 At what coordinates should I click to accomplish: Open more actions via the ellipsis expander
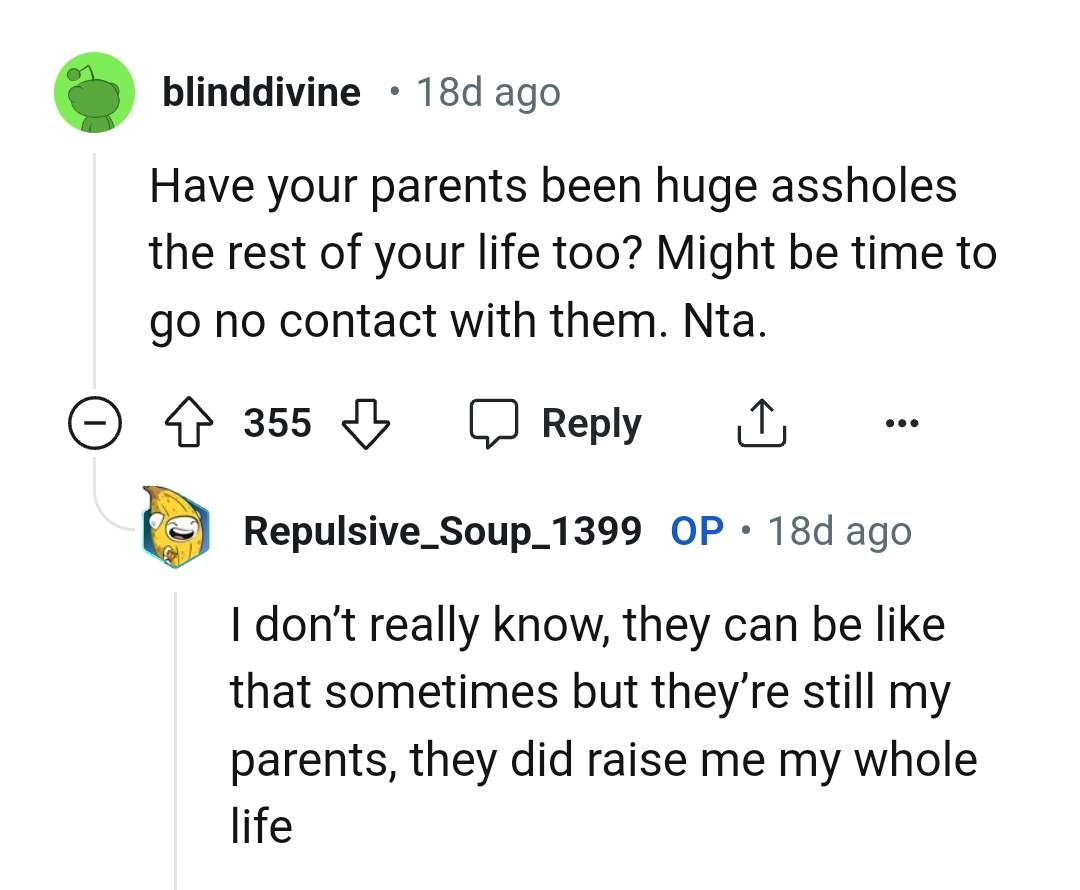901,422
